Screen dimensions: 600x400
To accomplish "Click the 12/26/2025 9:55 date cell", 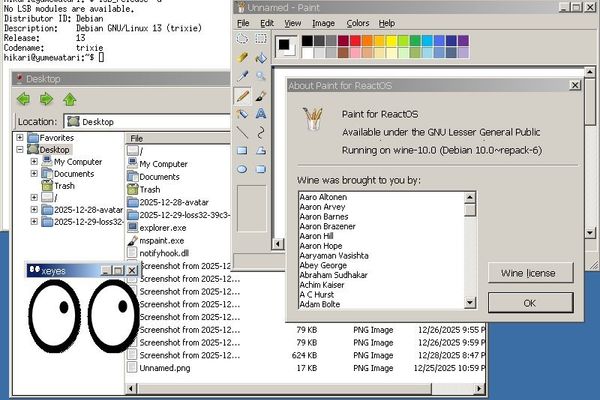I will click(x=451, y=330).
